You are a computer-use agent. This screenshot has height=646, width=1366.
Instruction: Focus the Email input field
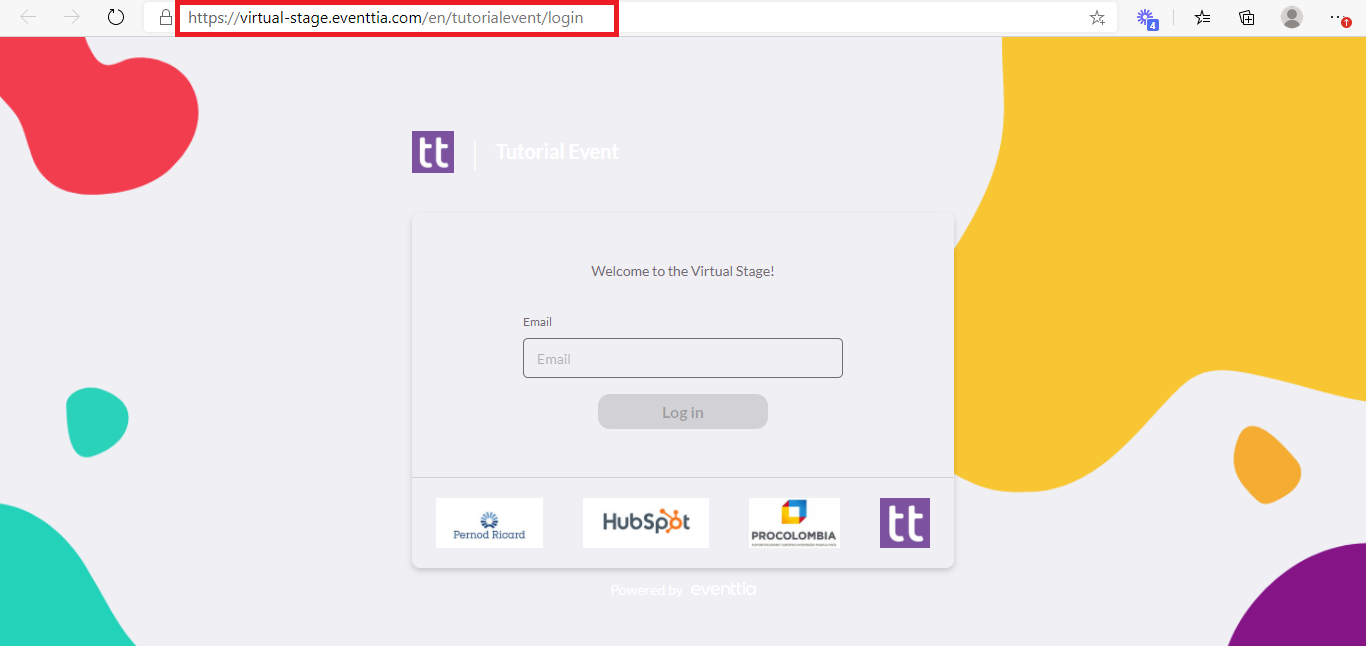(x=682, y=358)
